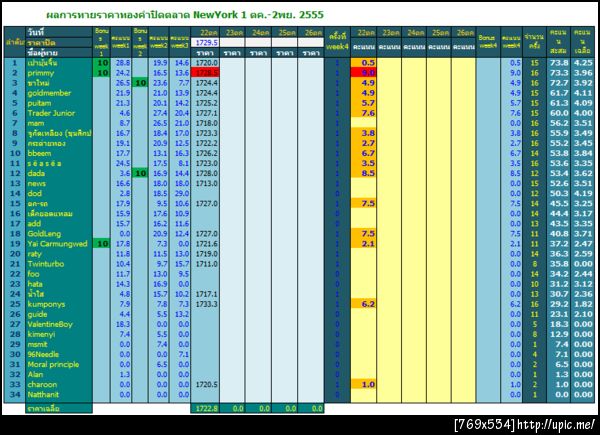This screenshot has width=600, height=435.
Task: Click the player name goldmember
Action: [x=49, y=93]
